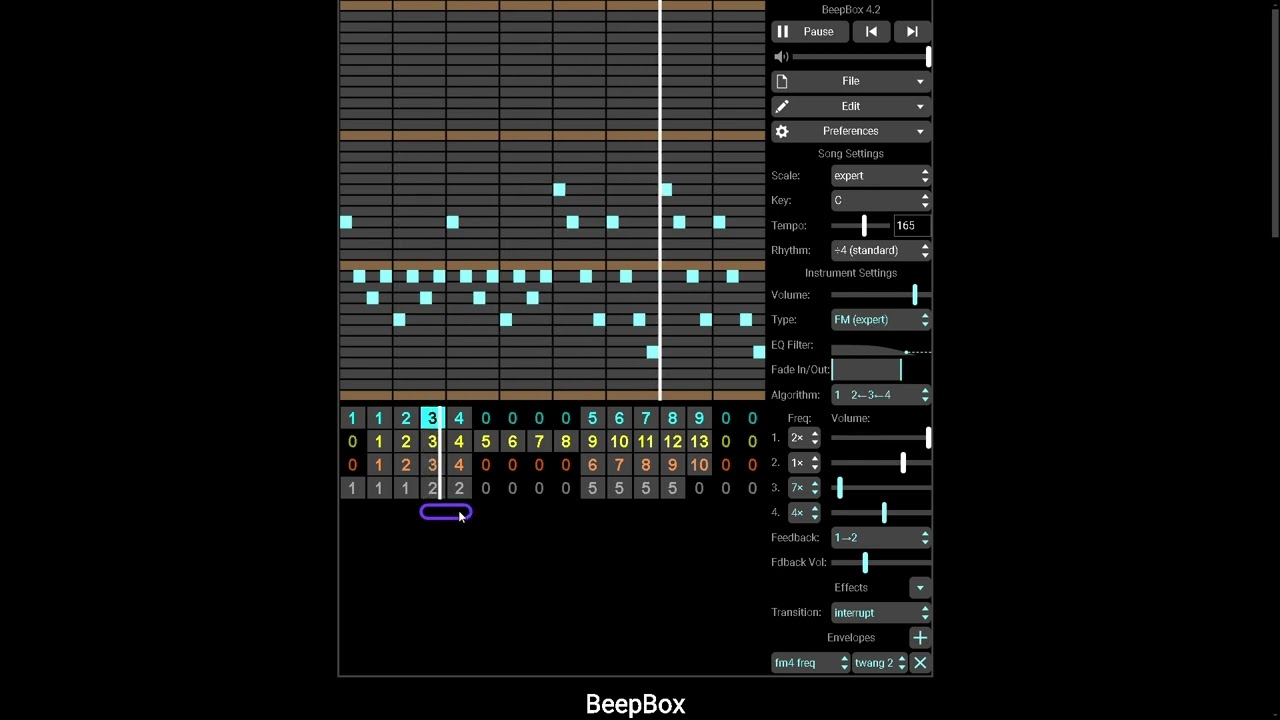The width and height of the screenshot is (1280, 720).
Task: Adjust operator 3 volume slider
Action: pyautogui.click(x=881, y=488)
